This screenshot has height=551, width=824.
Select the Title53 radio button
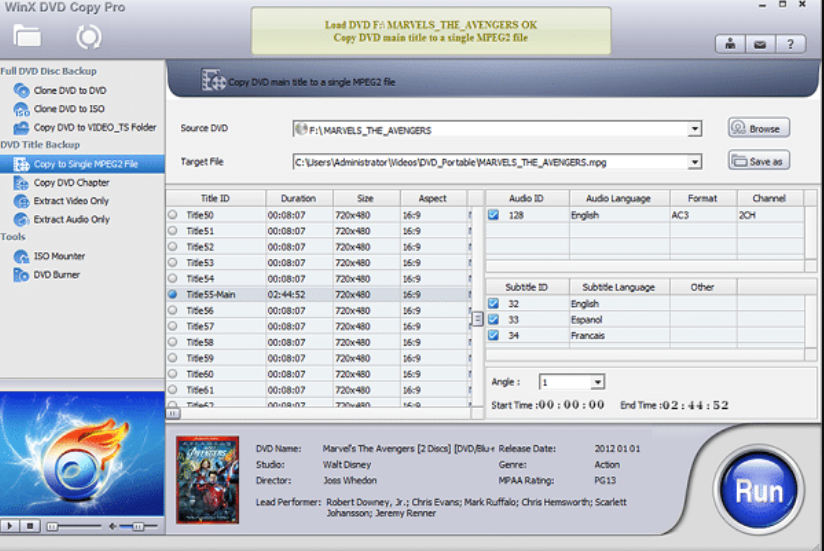172,262
